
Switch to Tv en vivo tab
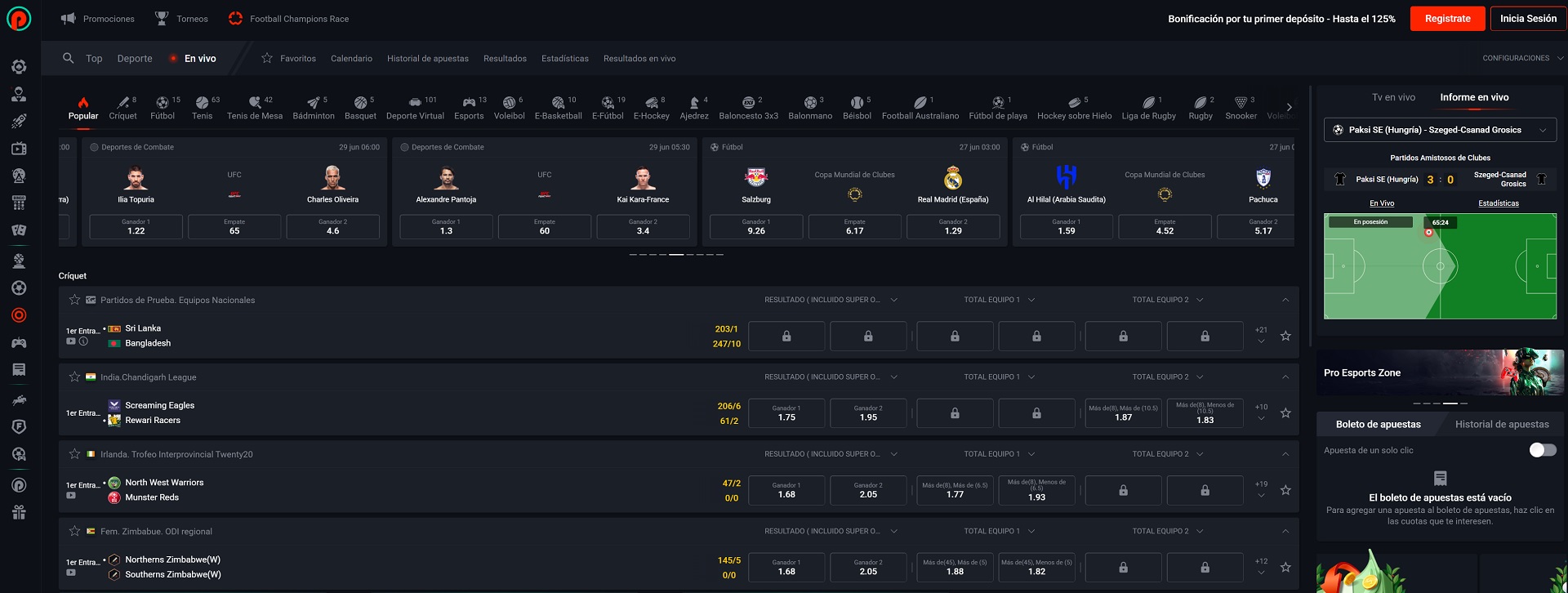point(1393,97)
